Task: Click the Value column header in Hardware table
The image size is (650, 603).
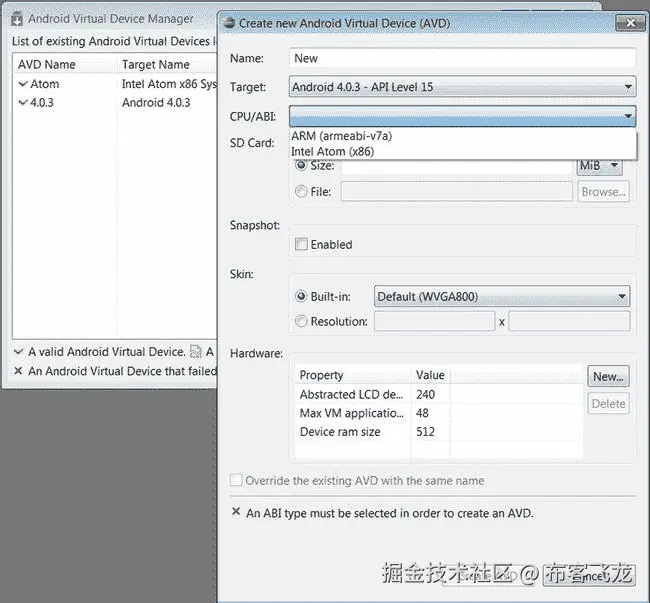Action: pyautogui.click(x=431, y=375)
